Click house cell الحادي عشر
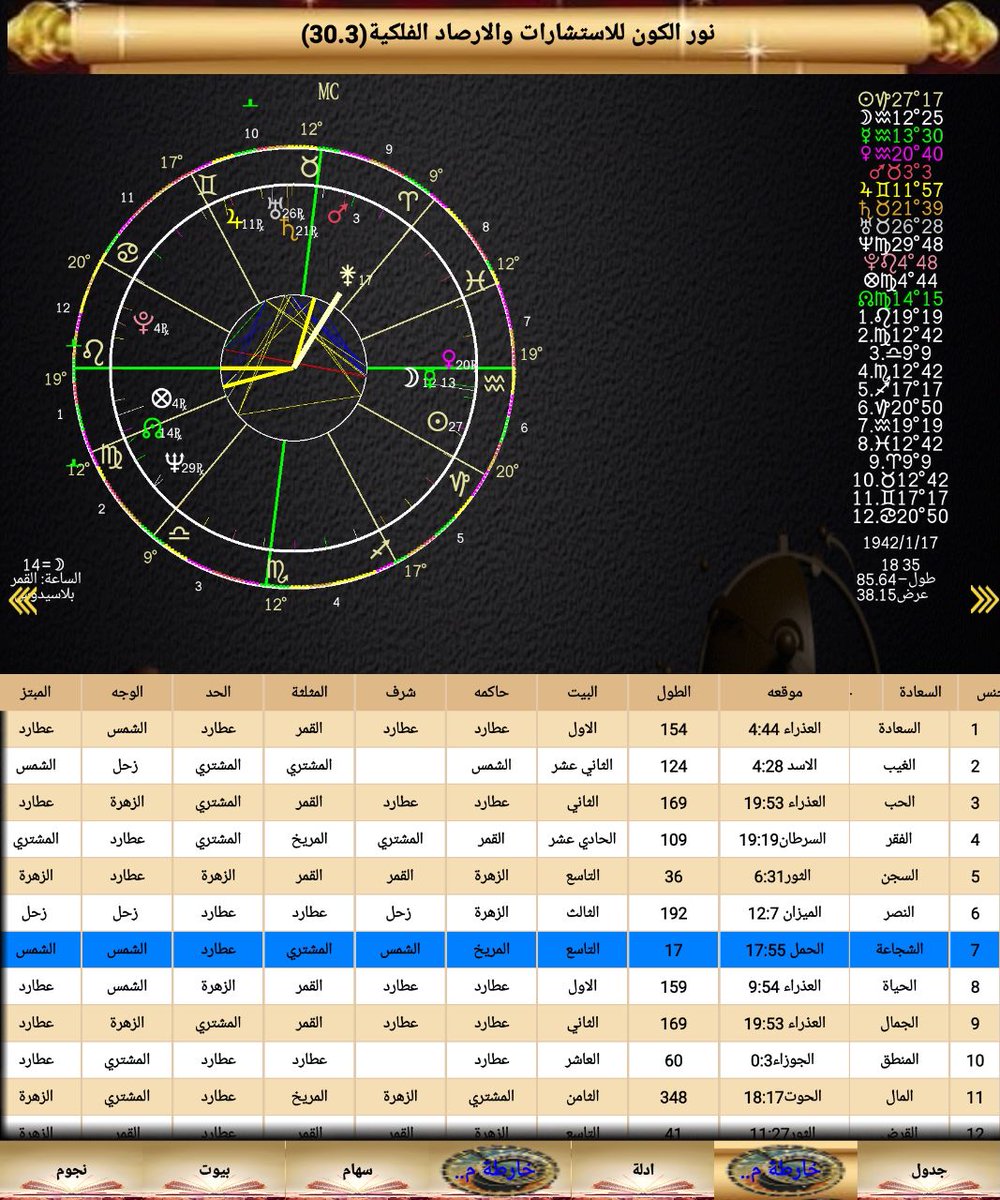The width and height of the screenshot is (1000, 1200). click(x=582, y=840)
